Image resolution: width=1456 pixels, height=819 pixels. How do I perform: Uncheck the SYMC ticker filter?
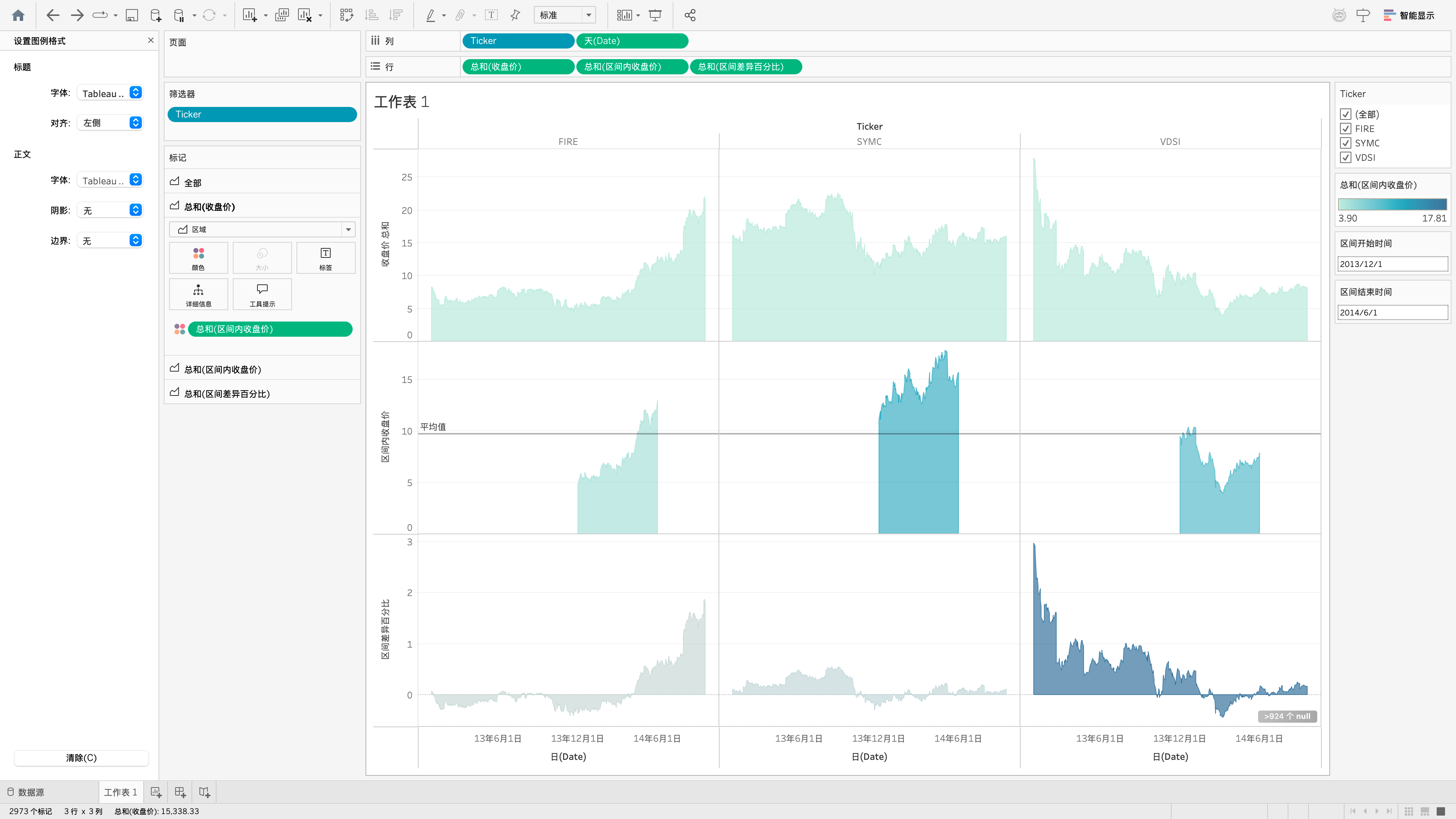(1346, 143)
